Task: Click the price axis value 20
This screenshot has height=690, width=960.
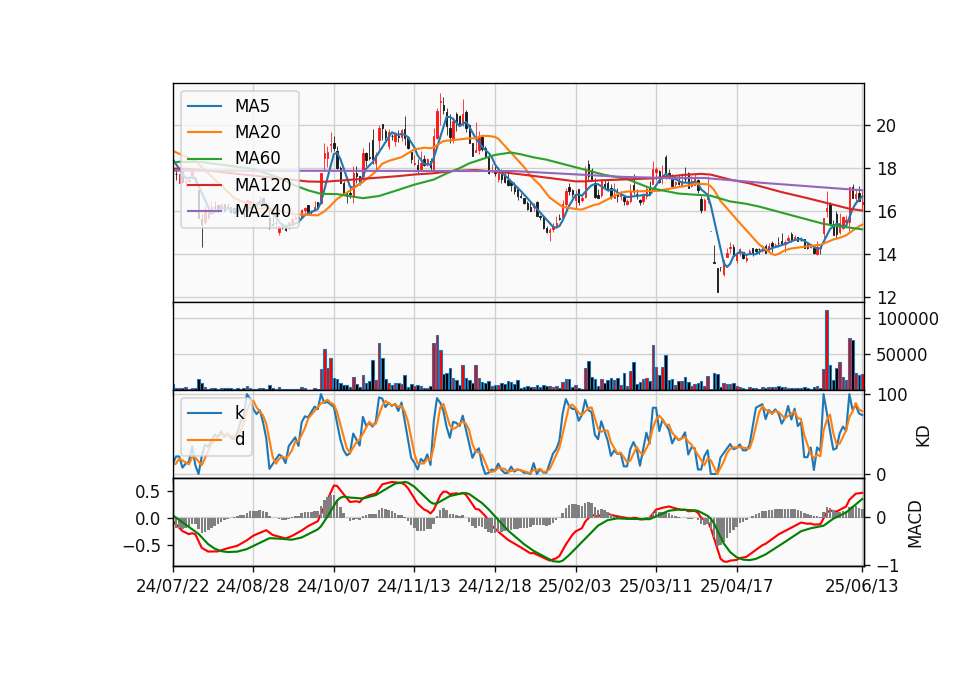Action: click(x=886, y=126)
